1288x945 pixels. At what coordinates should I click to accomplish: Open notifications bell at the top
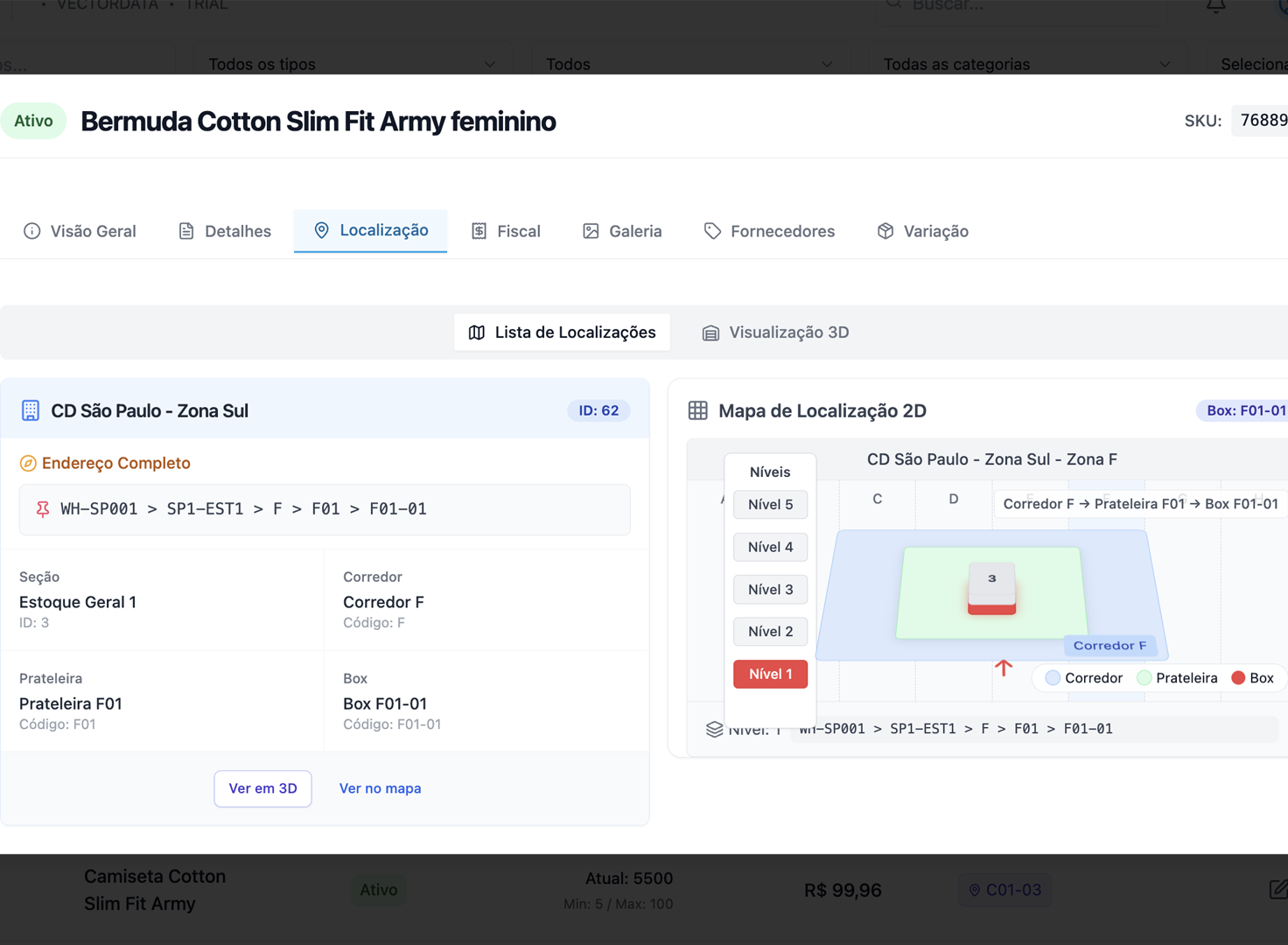[1215, 5]
